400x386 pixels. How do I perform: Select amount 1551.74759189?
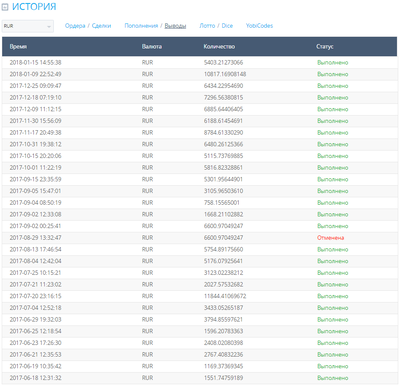[223, 378]
